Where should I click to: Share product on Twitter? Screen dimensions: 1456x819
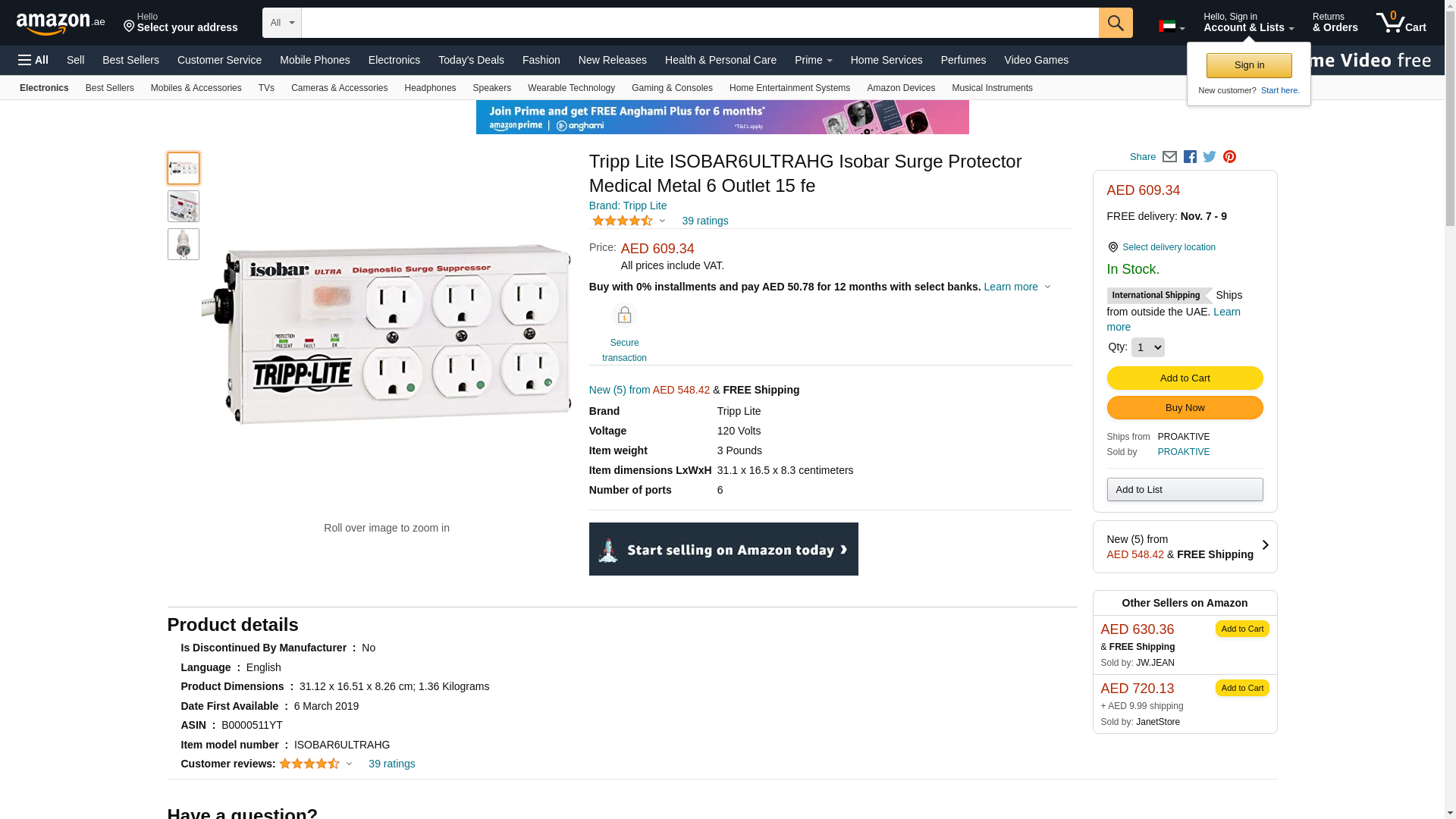[x=1210, y=157]
